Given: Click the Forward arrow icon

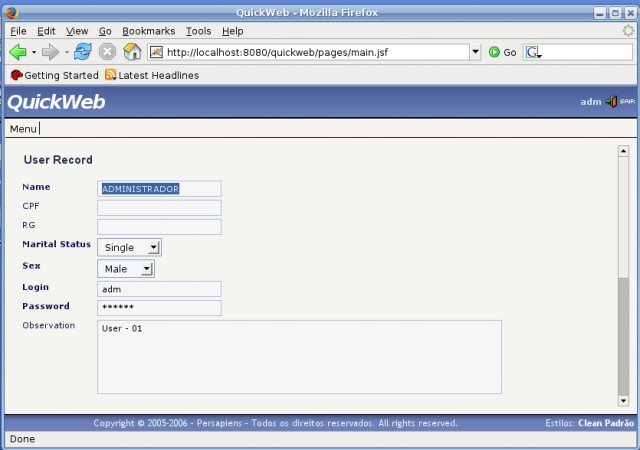Looking at the screenshot, I should click(50, 52).
